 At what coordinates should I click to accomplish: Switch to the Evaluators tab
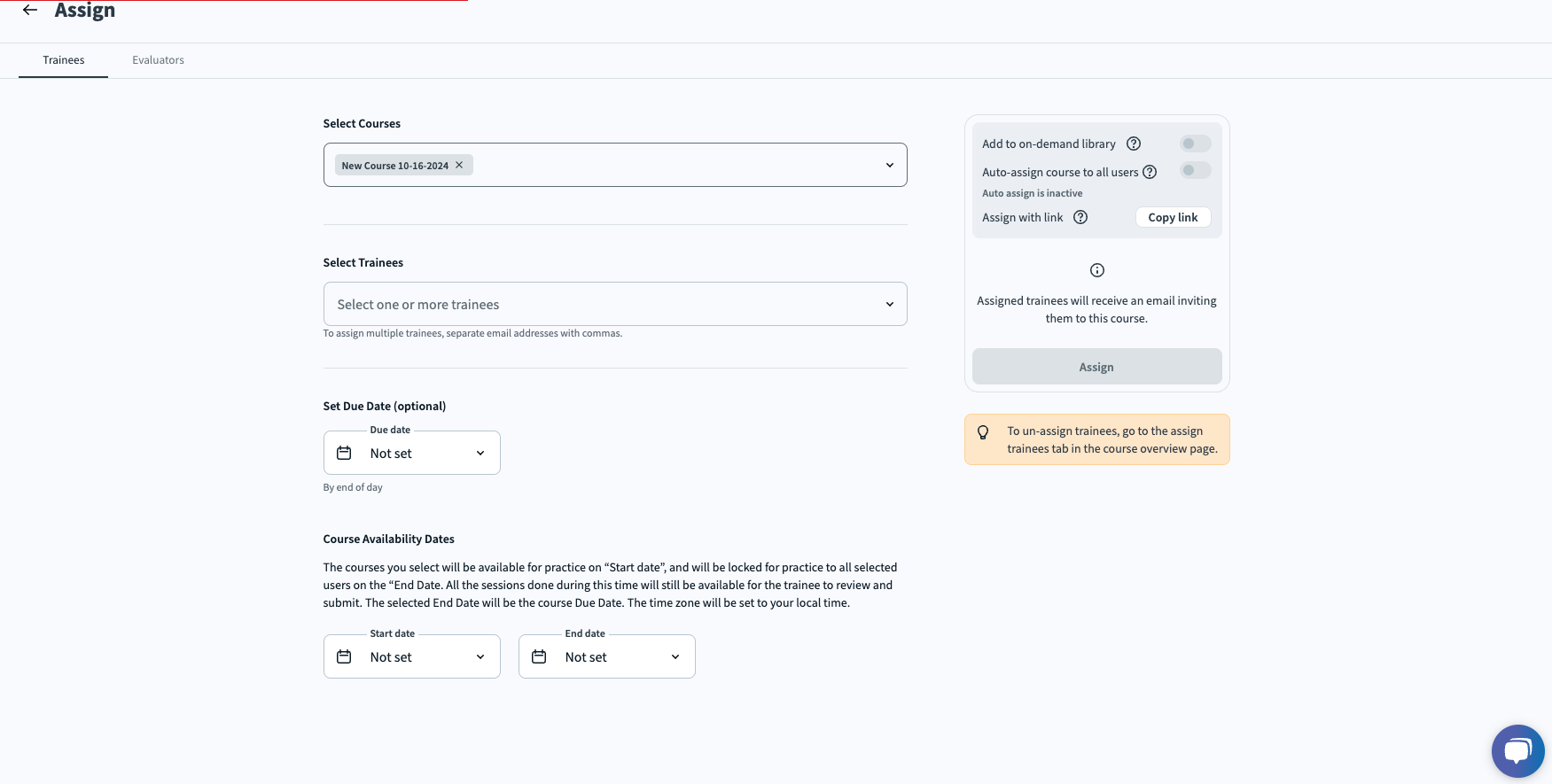(158, 60)
